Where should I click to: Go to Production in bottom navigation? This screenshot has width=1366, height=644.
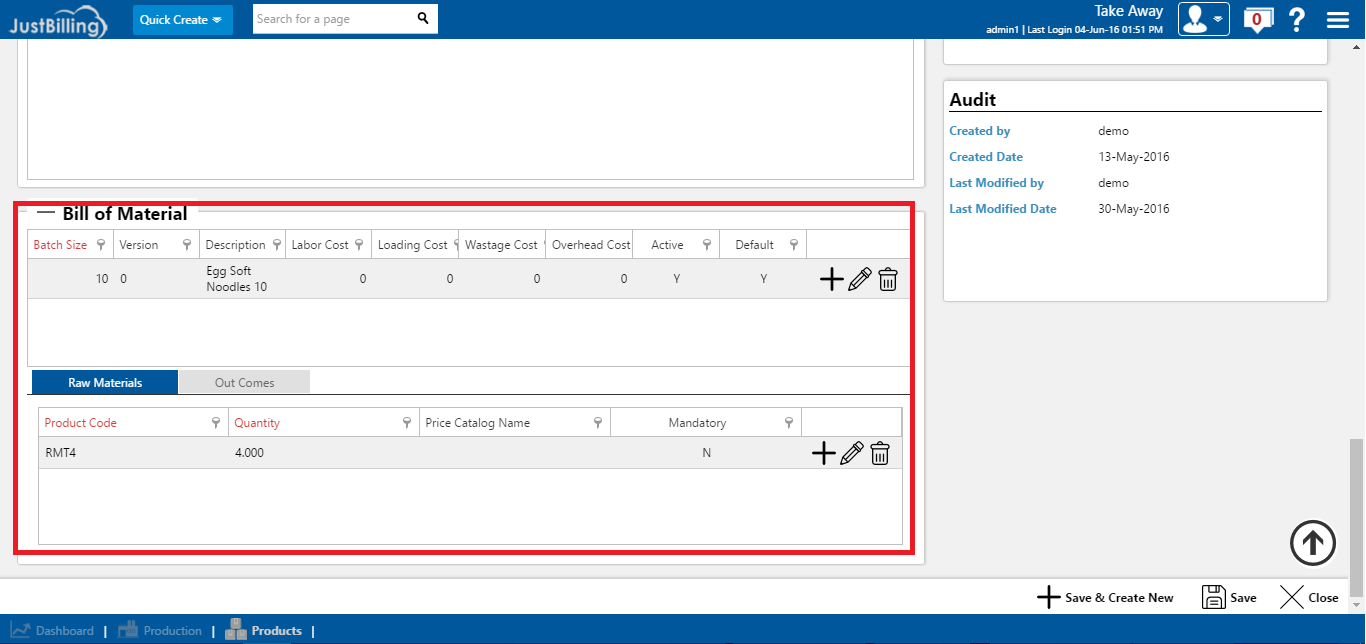pos(160,631)
